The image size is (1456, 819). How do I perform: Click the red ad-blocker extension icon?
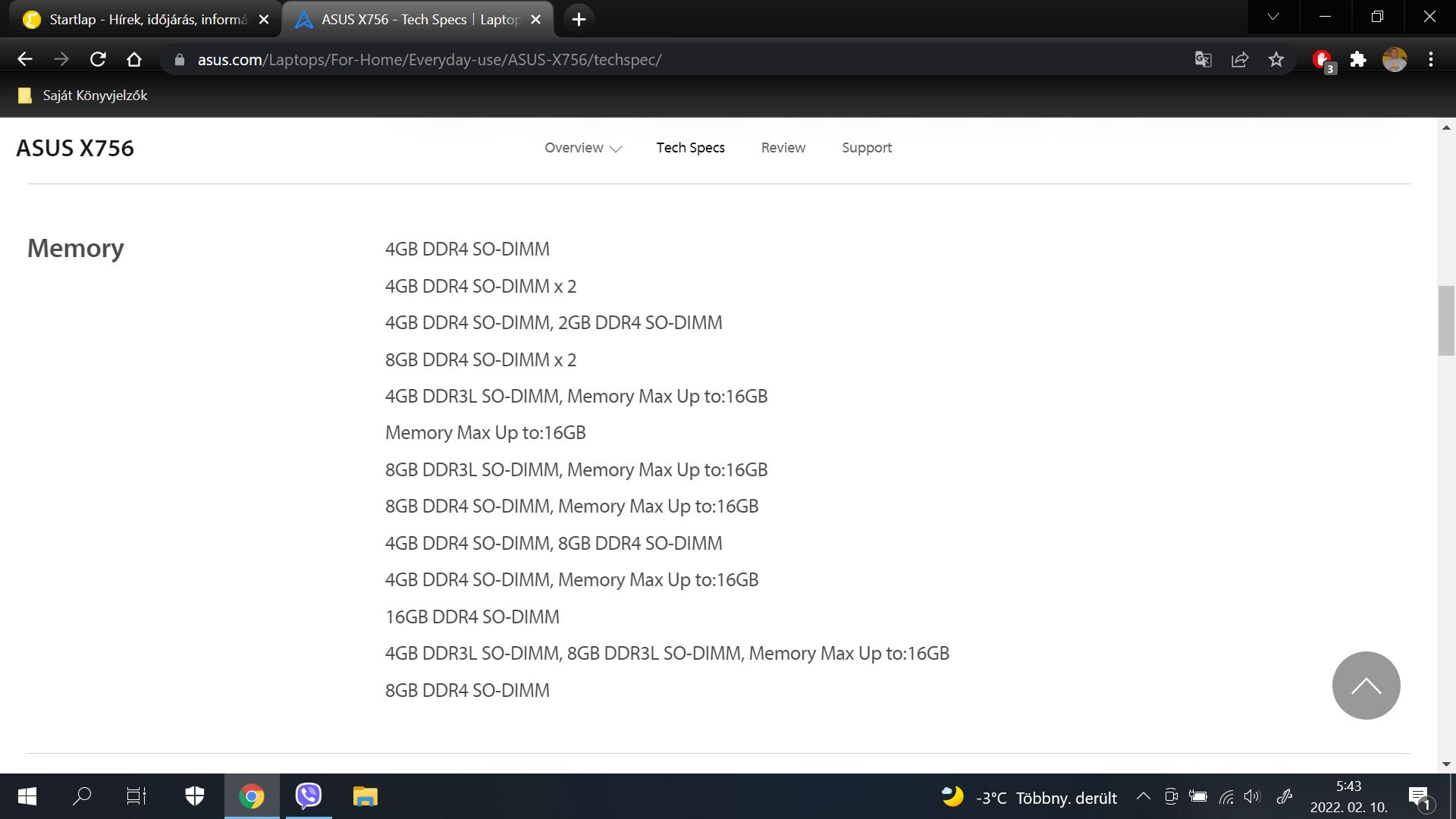pos(1323,59)
